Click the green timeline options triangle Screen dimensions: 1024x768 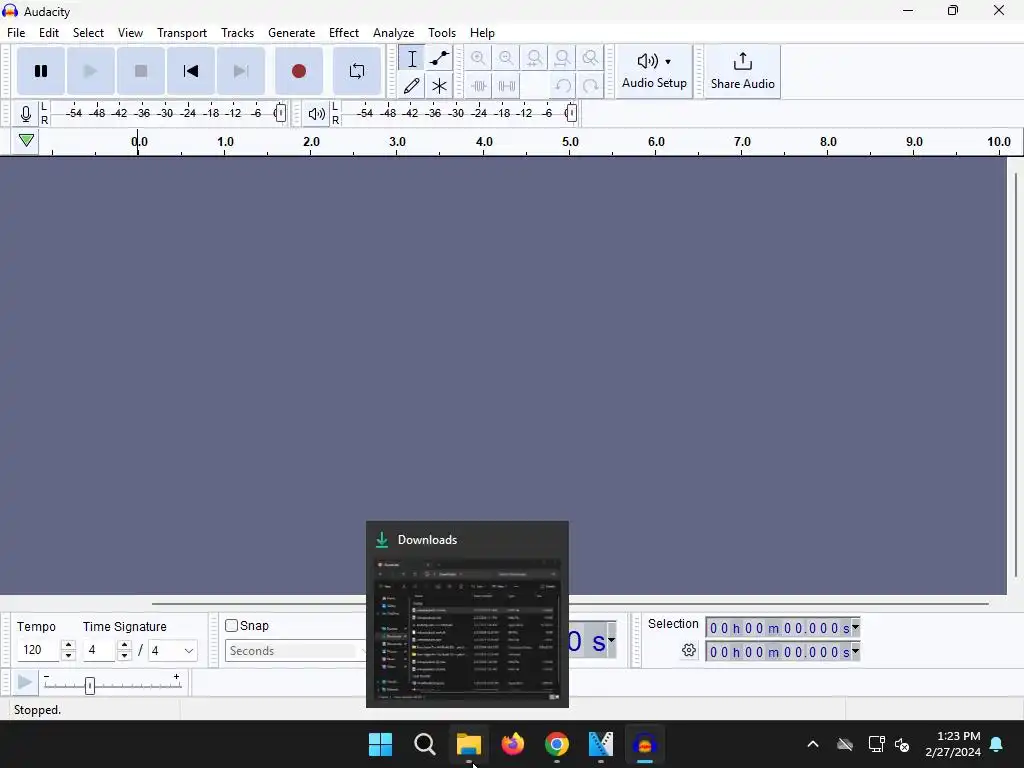[x=26, y=140]
